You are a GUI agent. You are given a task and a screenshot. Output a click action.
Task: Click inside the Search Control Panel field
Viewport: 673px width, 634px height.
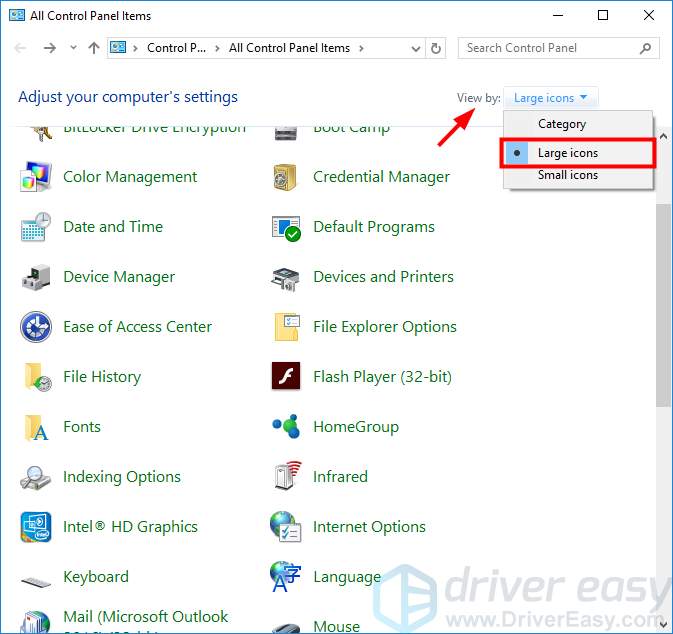pos(548,48)
